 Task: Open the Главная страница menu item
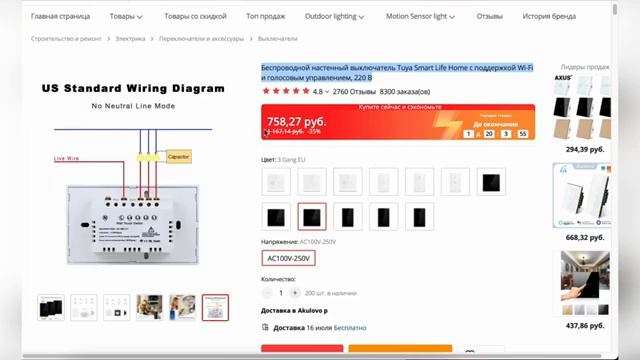(60, 16)
